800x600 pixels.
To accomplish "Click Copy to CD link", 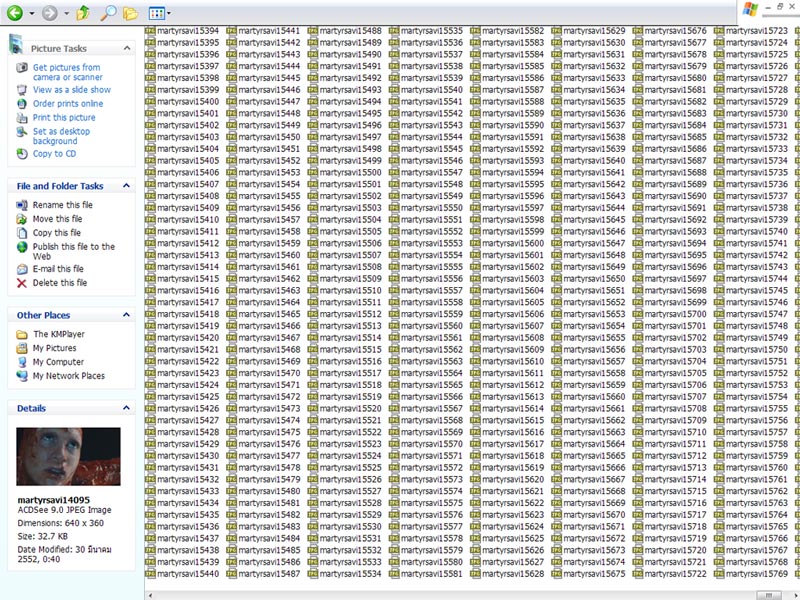I will click(x=54, y=154).
